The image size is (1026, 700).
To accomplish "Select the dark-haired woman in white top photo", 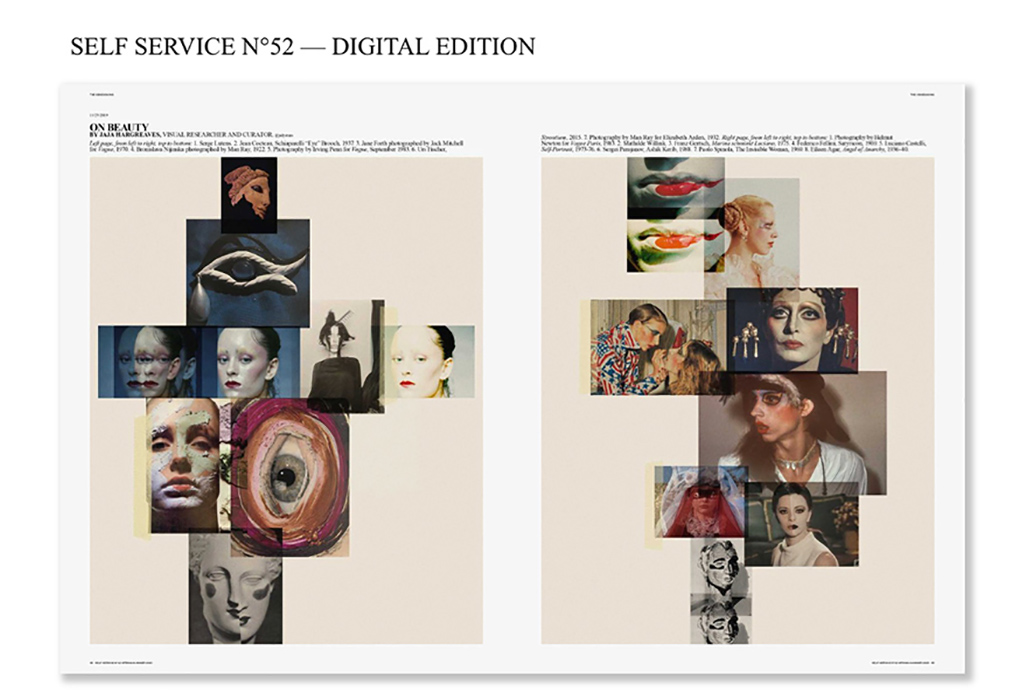I will [802, 525].
